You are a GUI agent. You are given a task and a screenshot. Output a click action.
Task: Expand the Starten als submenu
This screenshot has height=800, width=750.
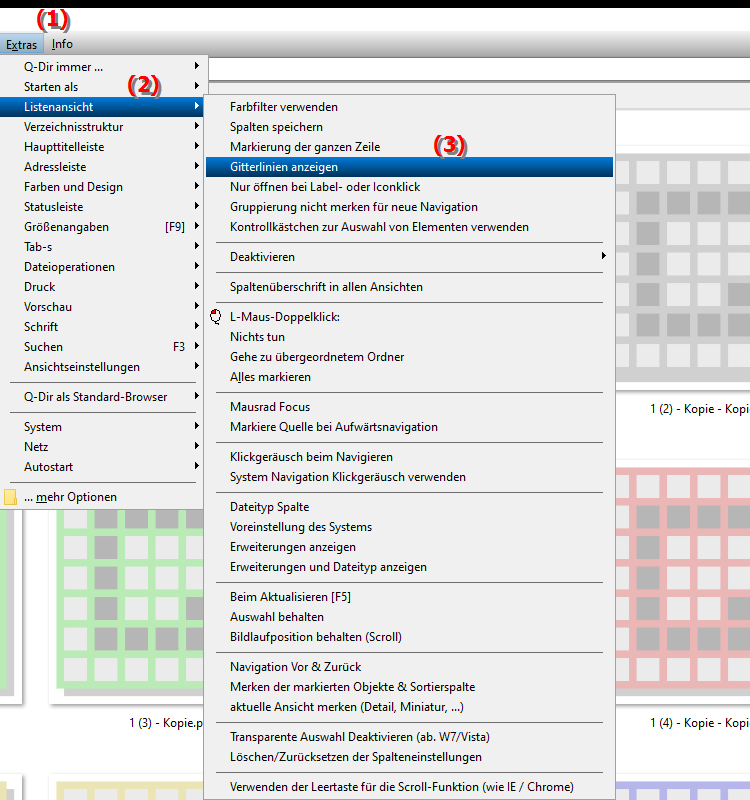pos(102,87)
